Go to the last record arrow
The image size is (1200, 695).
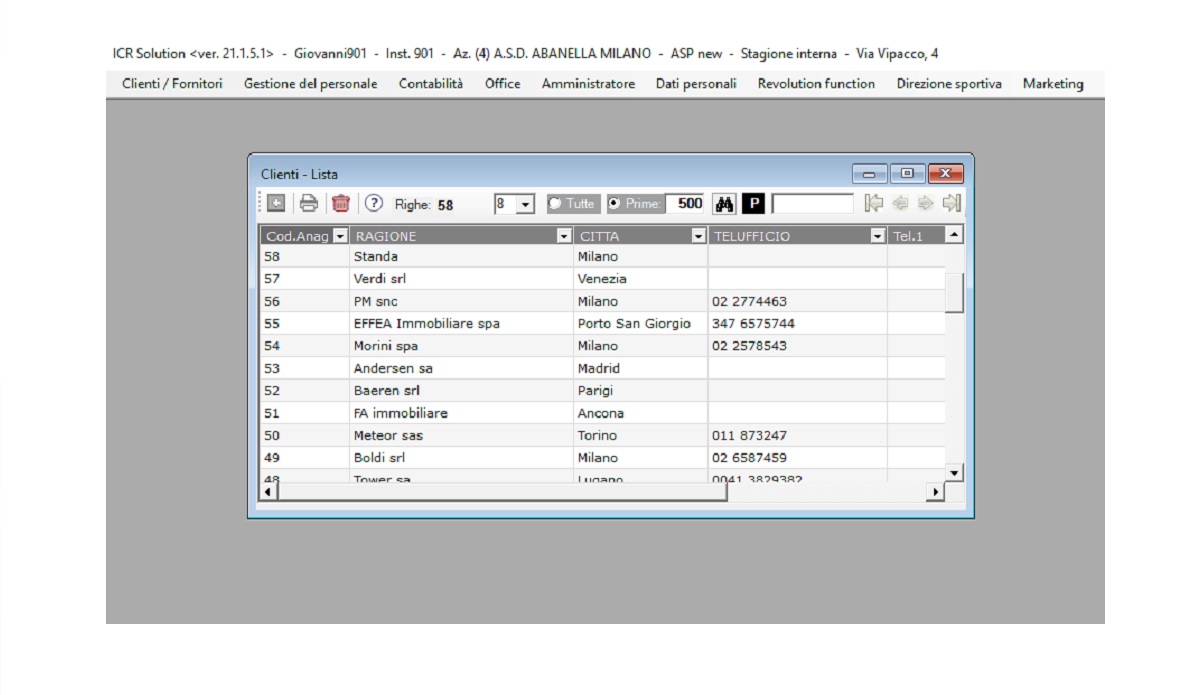coord(951,203)
